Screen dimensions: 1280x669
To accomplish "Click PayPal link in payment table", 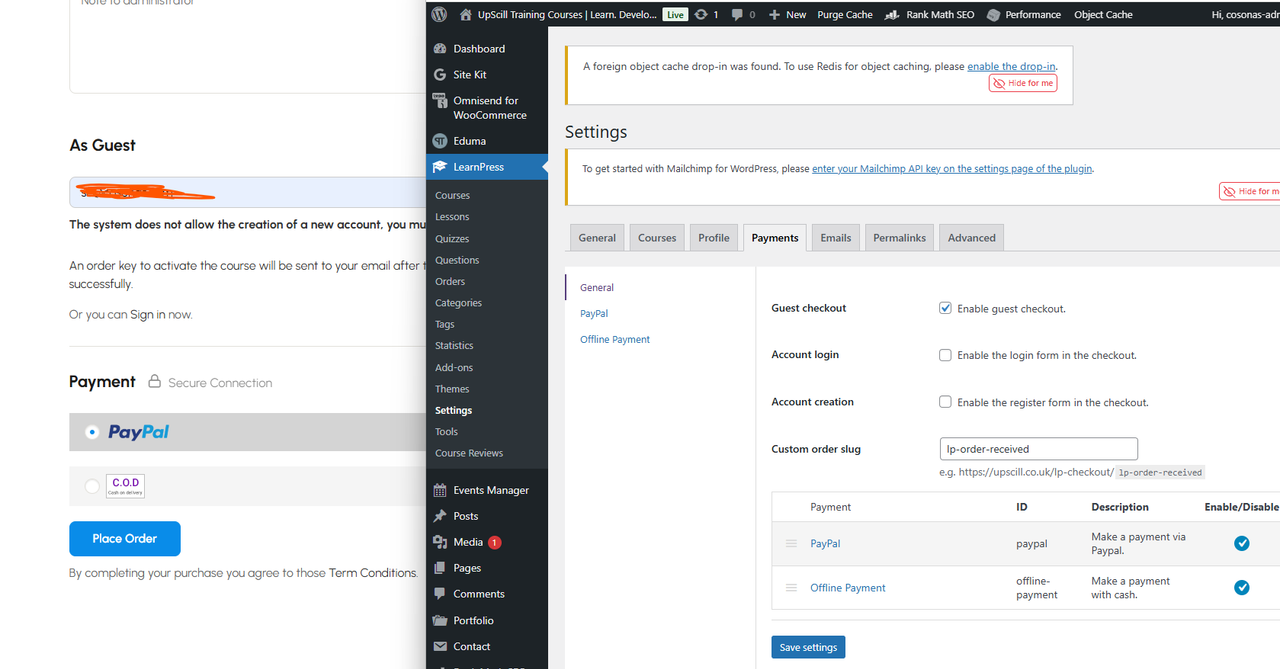I will click(825, 543).
